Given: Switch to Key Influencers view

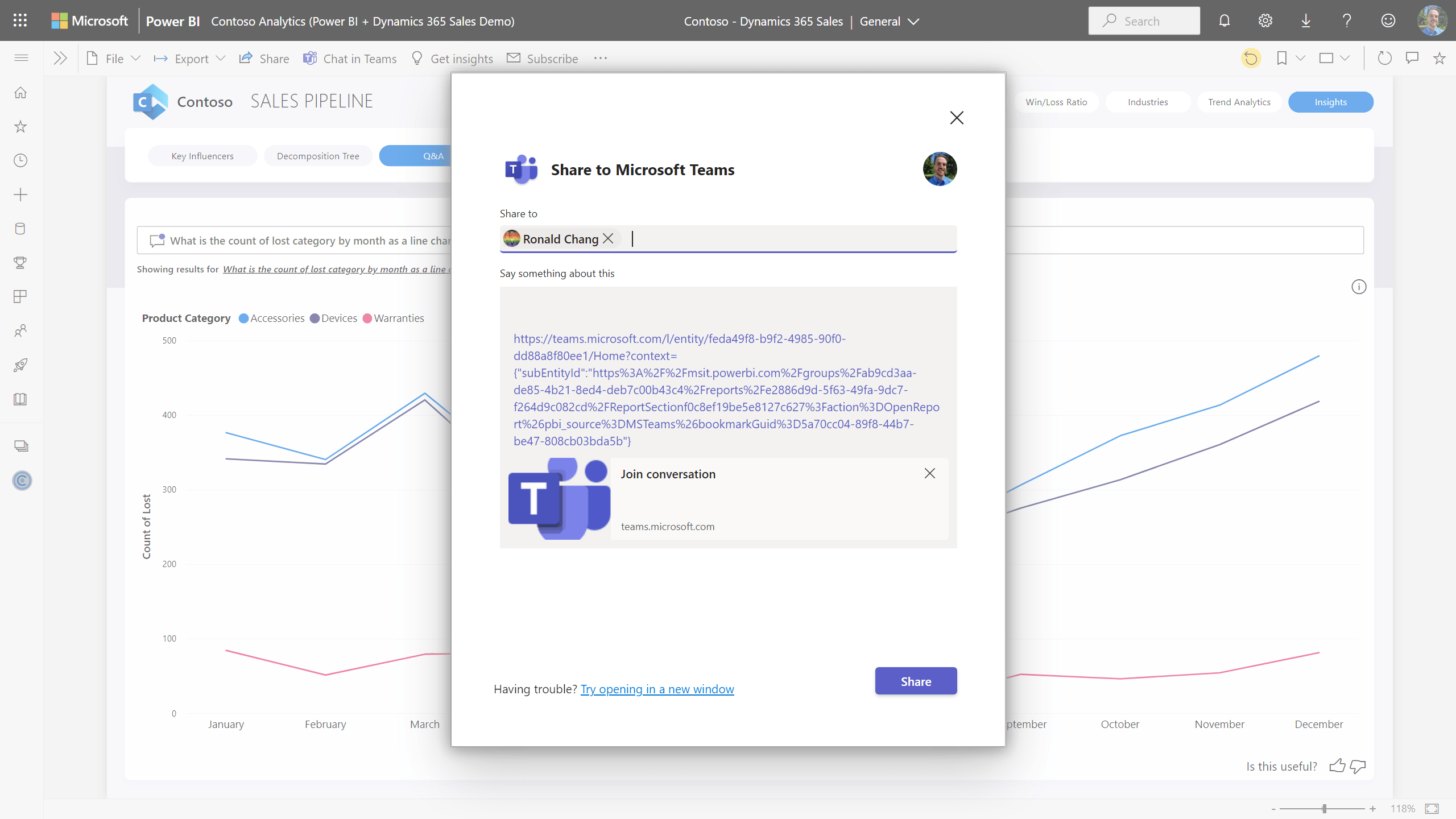Looking at the screenshot, I should pyautogui.click(x=202, y=156).
